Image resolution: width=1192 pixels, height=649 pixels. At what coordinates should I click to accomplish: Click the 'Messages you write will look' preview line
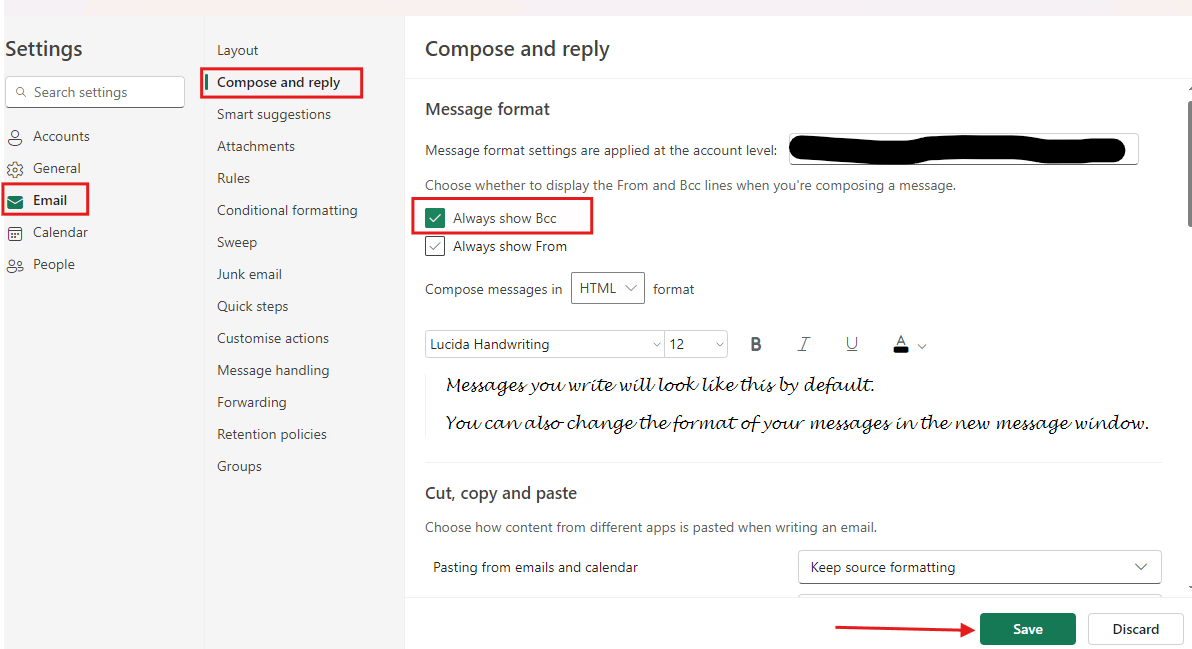point(660,385)
